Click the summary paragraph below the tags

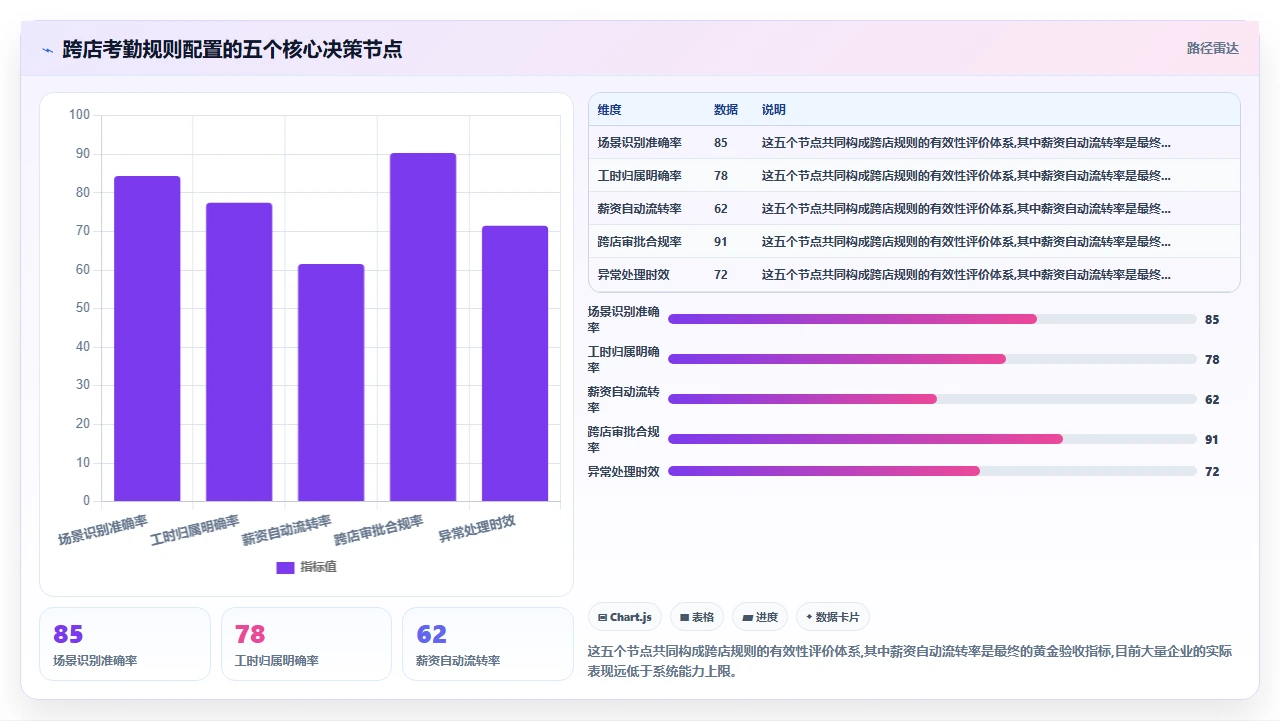coord(910,661)
